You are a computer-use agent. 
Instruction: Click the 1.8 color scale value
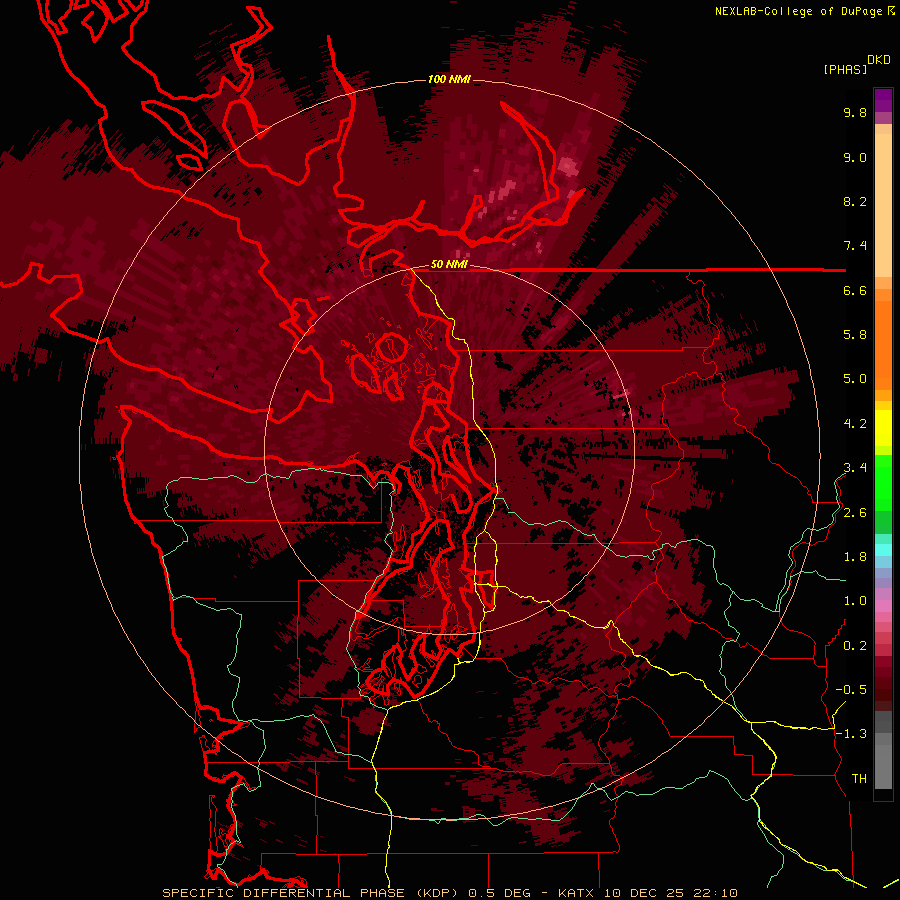[855, 557]
